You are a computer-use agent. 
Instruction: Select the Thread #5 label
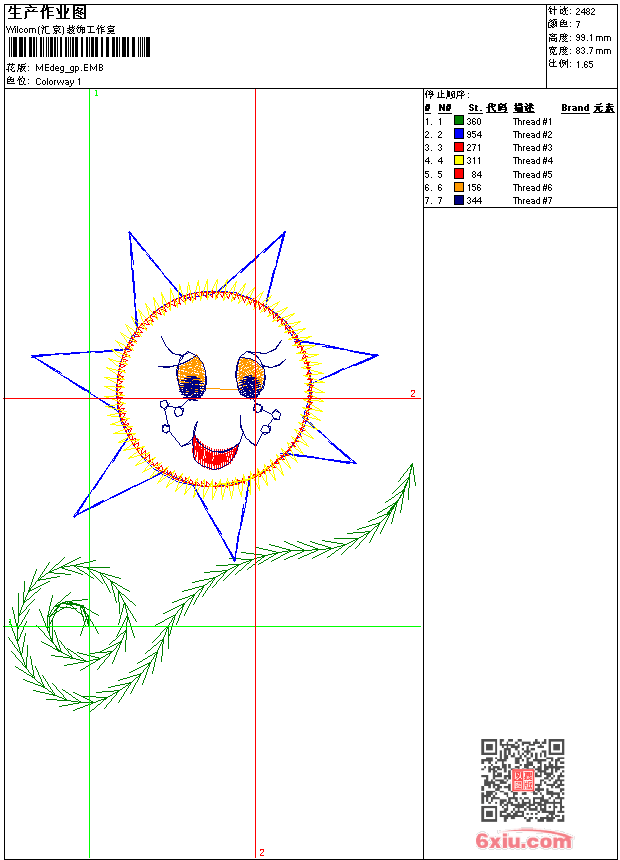pos(532,174)
